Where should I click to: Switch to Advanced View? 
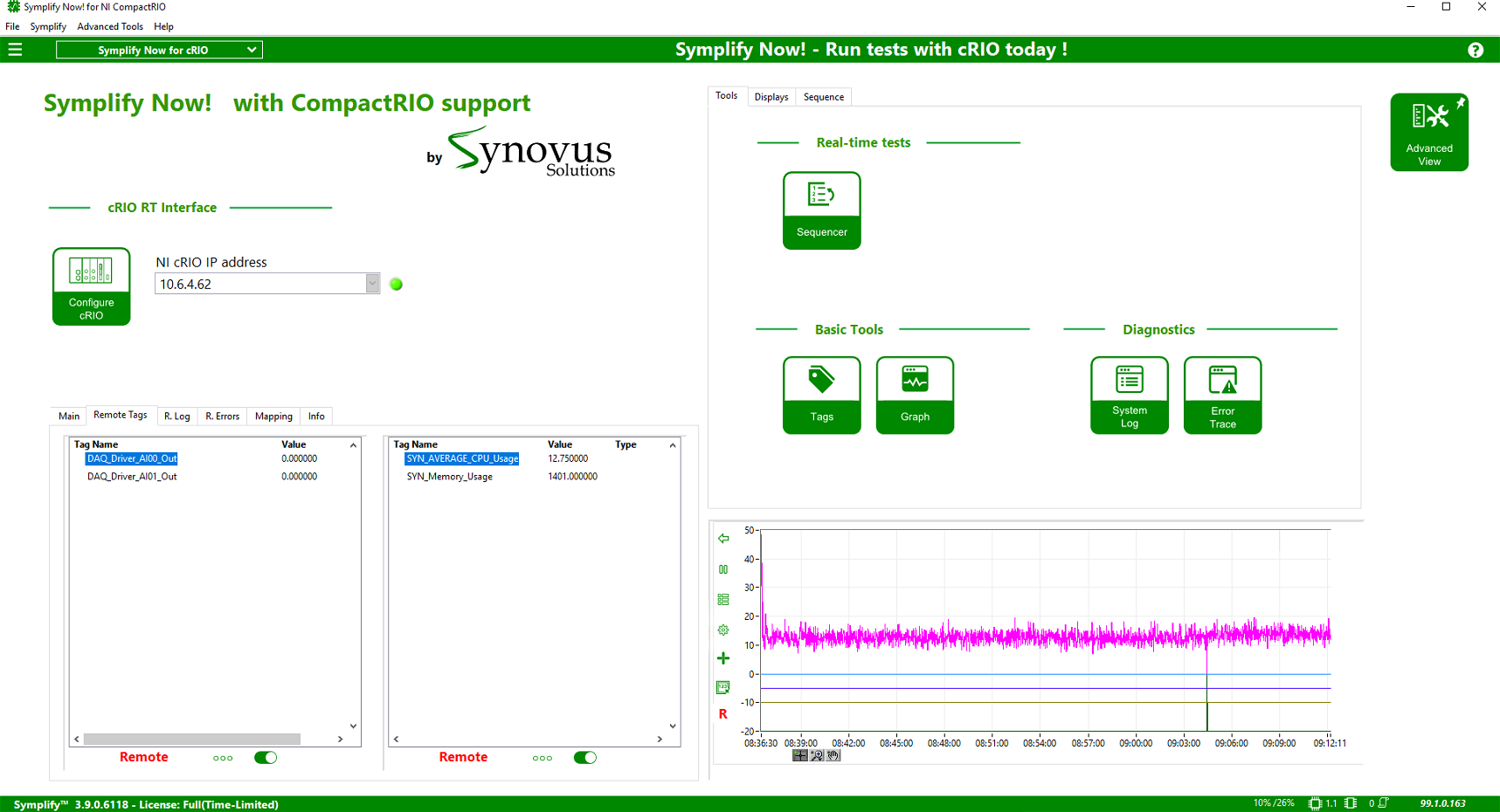coord(1428,132)
